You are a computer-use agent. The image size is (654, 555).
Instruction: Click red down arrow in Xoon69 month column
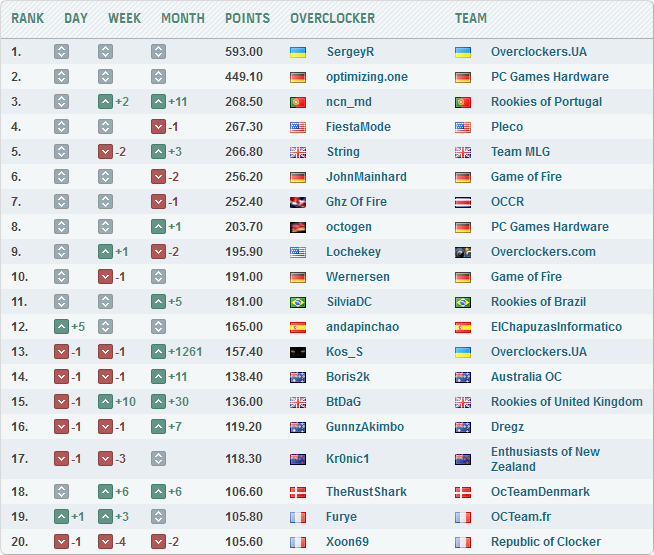point(158,542)
